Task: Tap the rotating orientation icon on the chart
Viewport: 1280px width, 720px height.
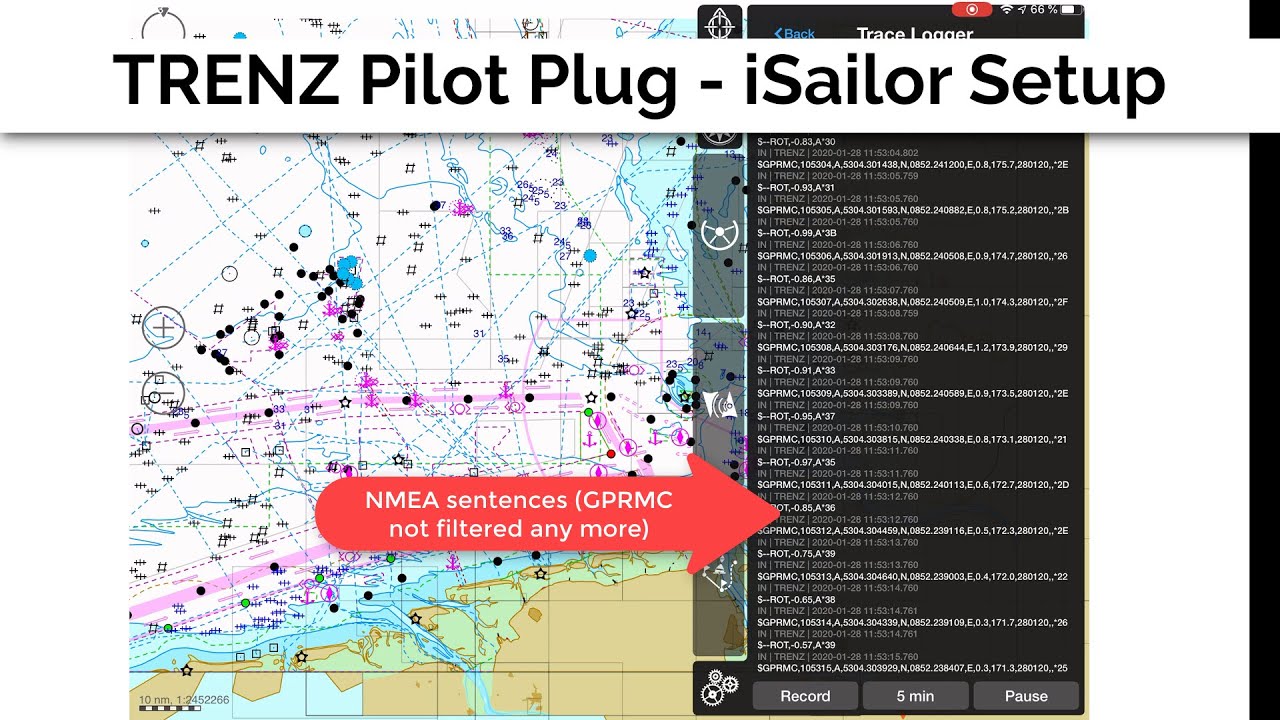Action: pos(163,24)
